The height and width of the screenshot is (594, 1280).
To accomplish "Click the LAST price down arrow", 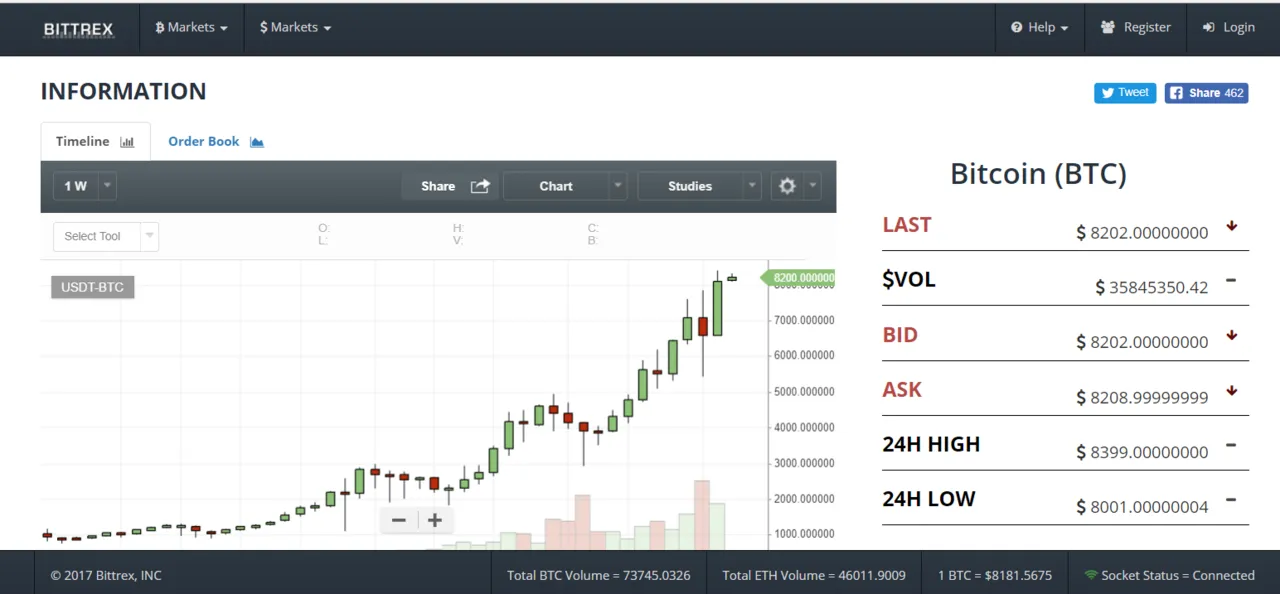I will 1232,226.
